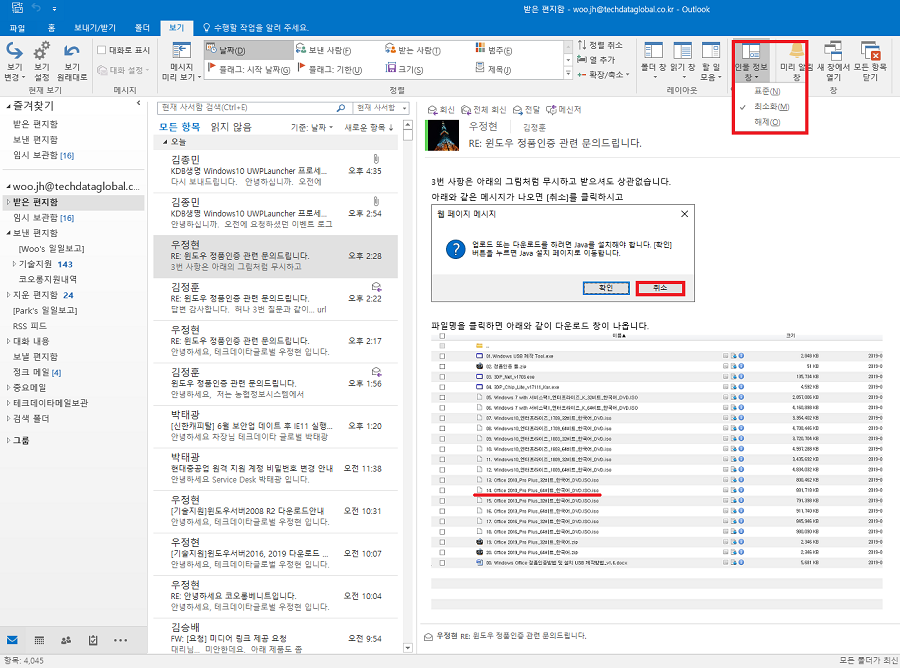900x668 pixels.
Task: Select 최소화(M) checked option in menu
Action: tap(771, 107)
